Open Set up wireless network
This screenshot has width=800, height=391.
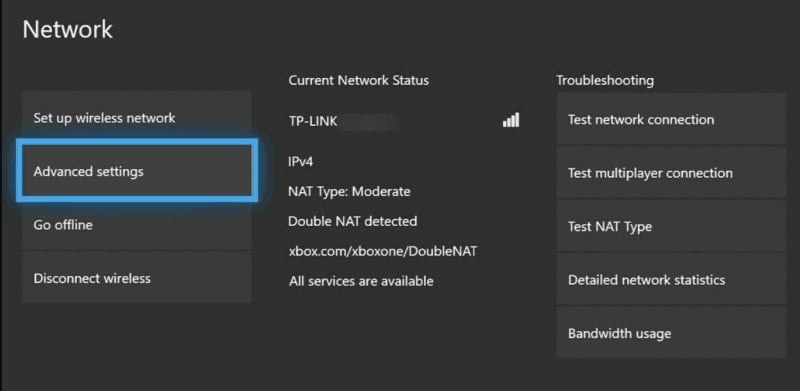tap(137, 118)
